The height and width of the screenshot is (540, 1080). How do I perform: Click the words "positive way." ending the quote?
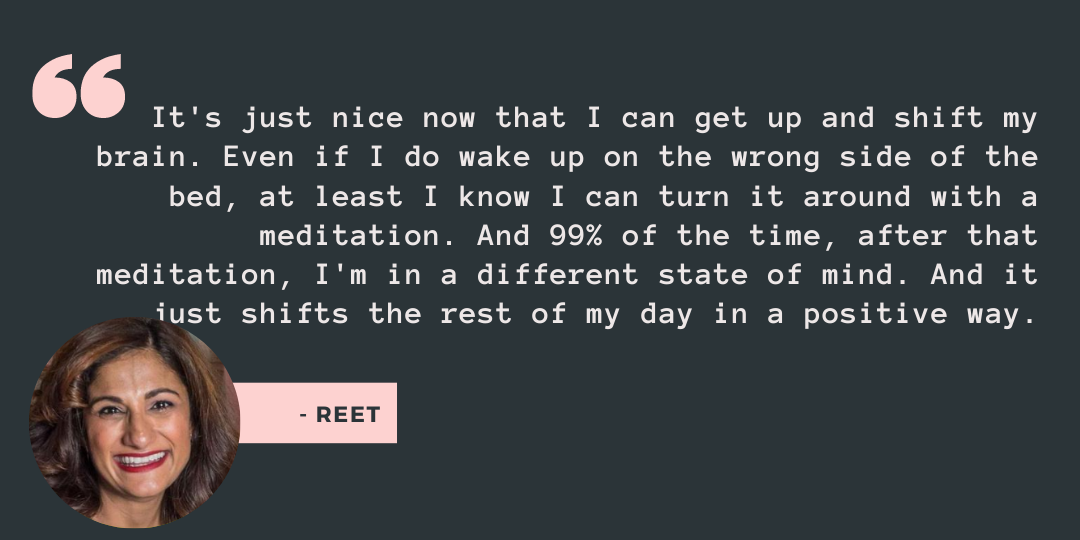[x=920, y=315]
